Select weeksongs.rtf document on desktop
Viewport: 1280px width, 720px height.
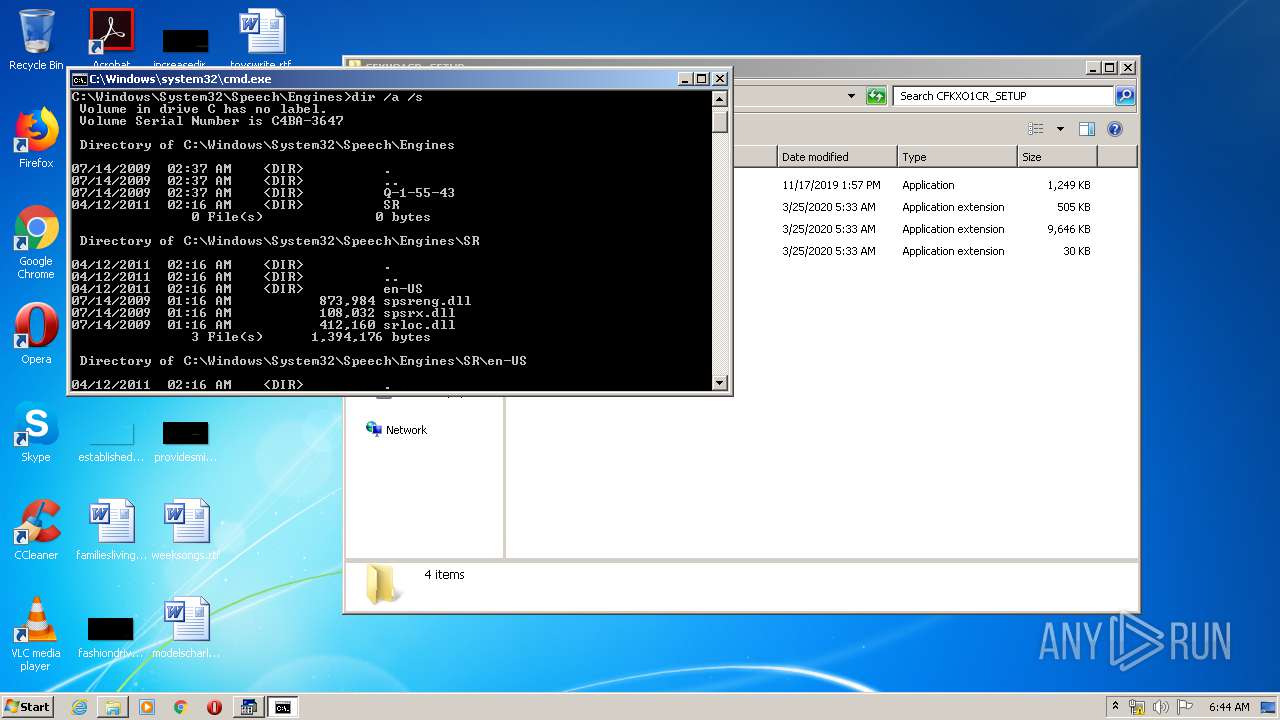[x=186, y=530]
